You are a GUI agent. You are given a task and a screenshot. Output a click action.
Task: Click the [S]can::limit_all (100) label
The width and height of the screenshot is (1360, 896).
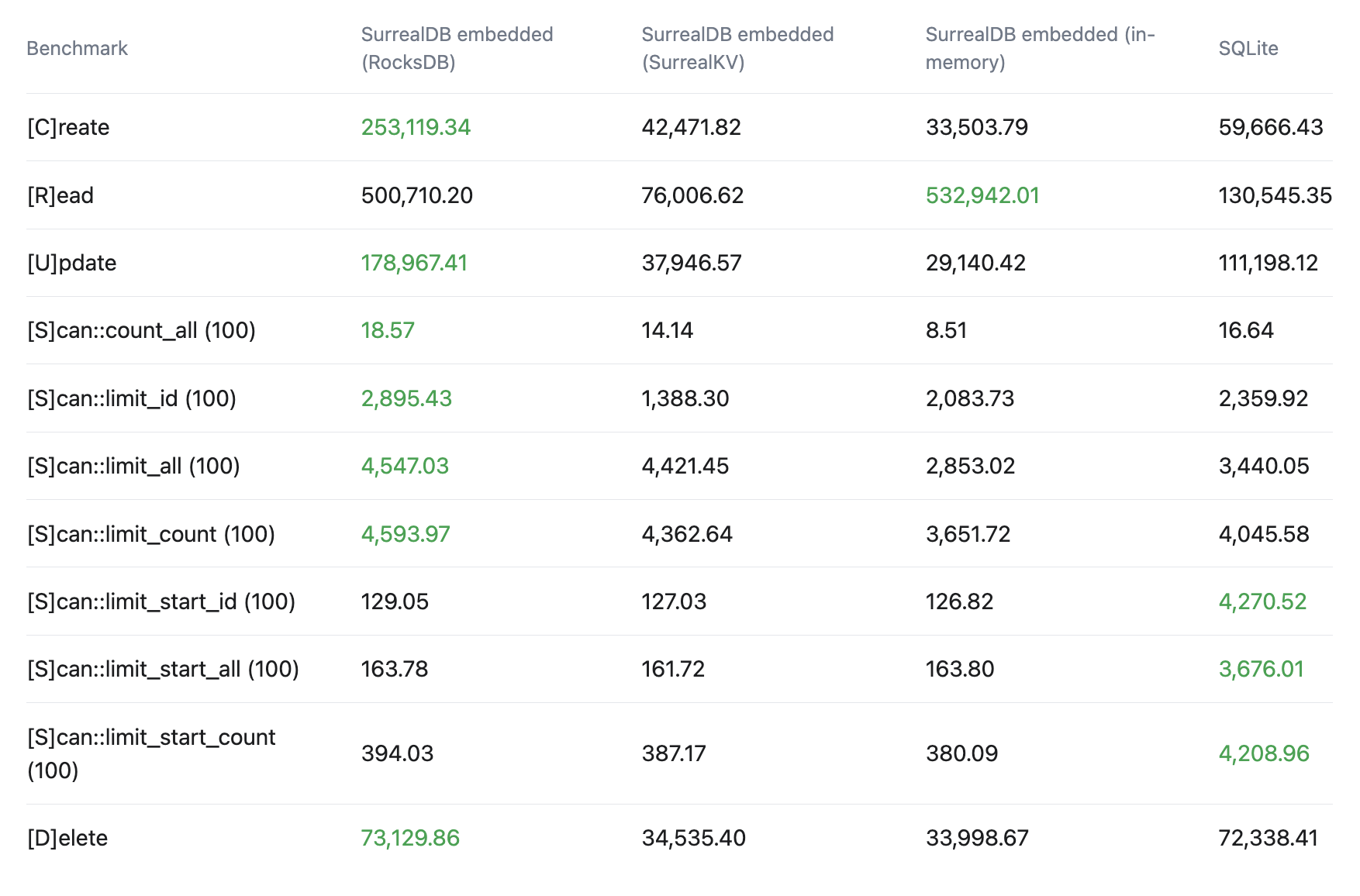tap(133, 466)
